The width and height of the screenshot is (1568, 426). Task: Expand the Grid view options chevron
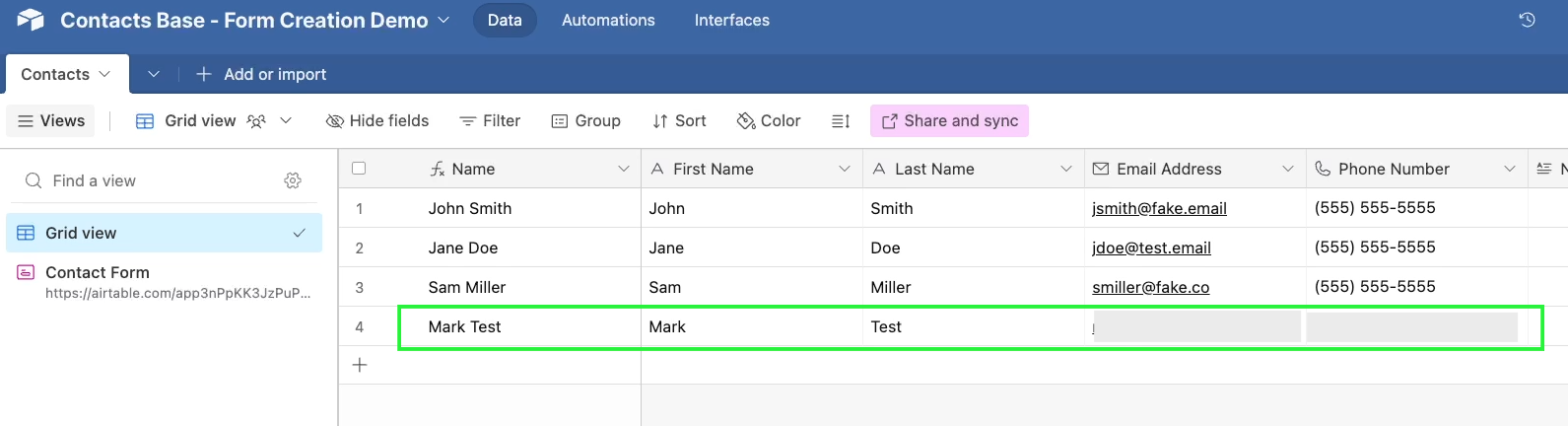pos(286,121)
